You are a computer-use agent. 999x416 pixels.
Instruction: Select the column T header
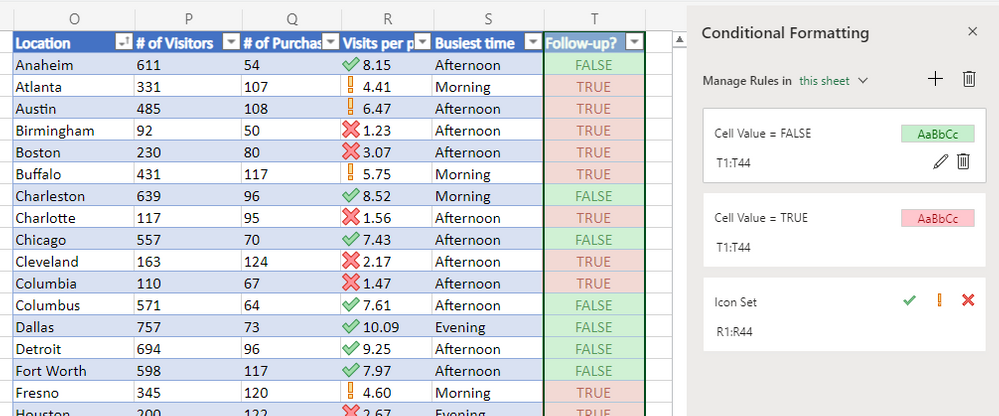coord(594,18)
